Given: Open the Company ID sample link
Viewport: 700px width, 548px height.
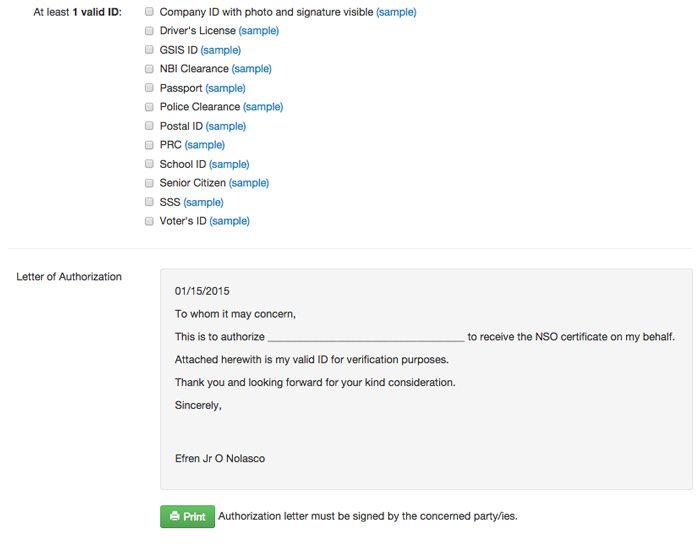Looking at the screenshot, I should coord(396,12).
